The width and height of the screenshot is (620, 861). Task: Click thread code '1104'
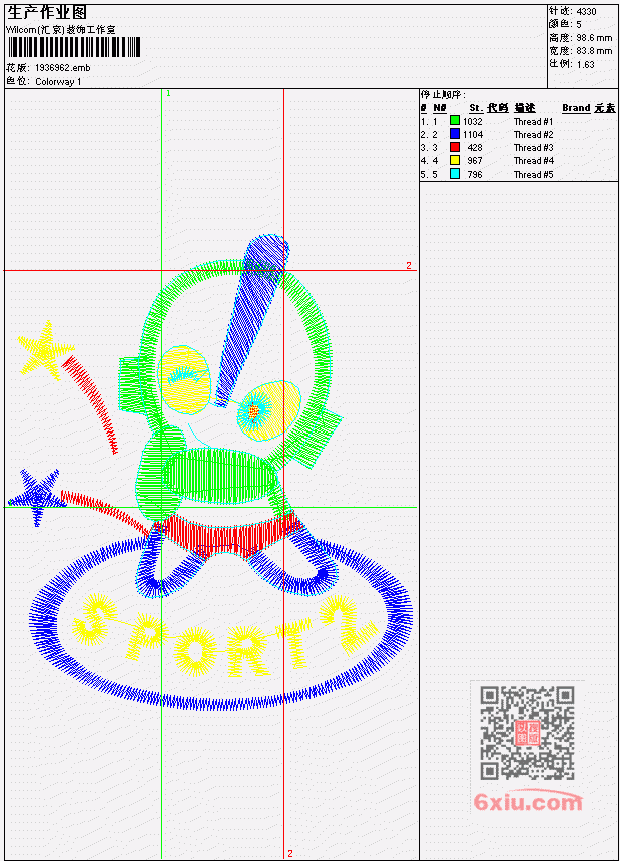point(473,135)
